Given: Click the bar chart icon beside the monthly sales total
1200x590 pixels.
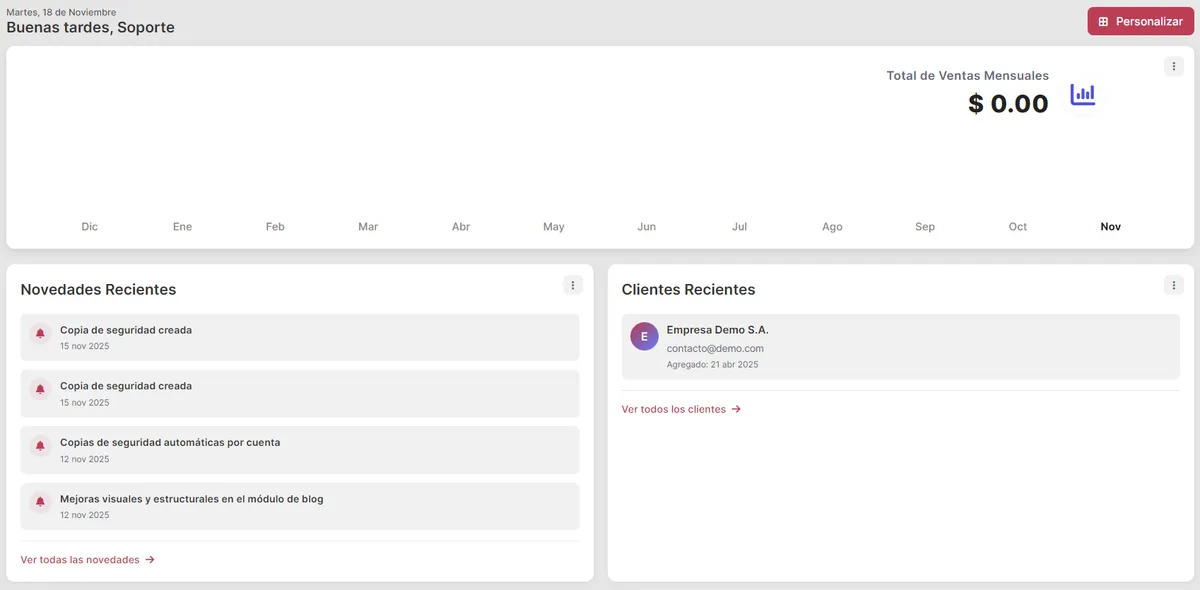Looking at the screenshot, I should click(1083, 93).
